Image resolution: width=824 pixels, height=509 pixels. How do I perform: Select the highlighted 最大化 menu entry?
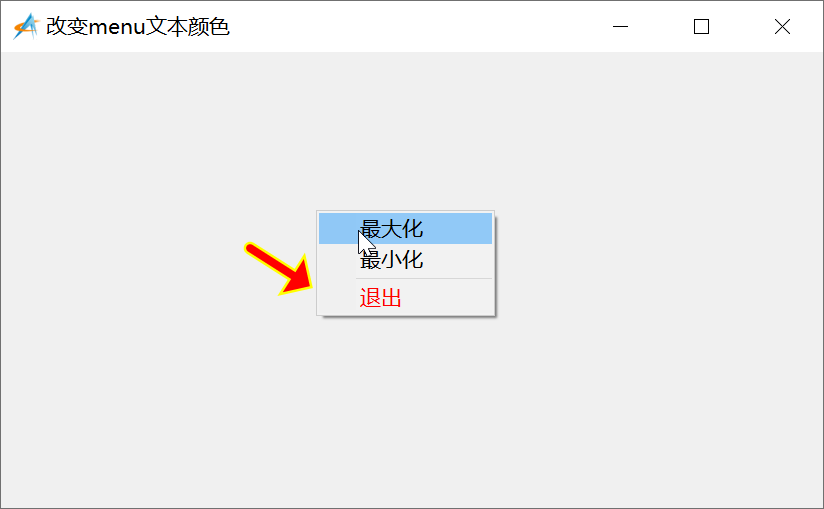click(405, 228)
